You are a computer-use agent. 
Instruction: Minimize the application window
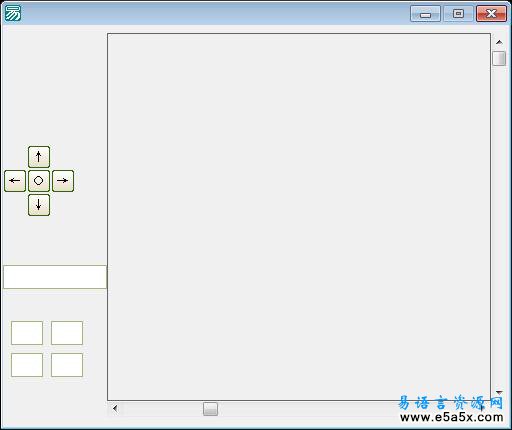point(425,14)
